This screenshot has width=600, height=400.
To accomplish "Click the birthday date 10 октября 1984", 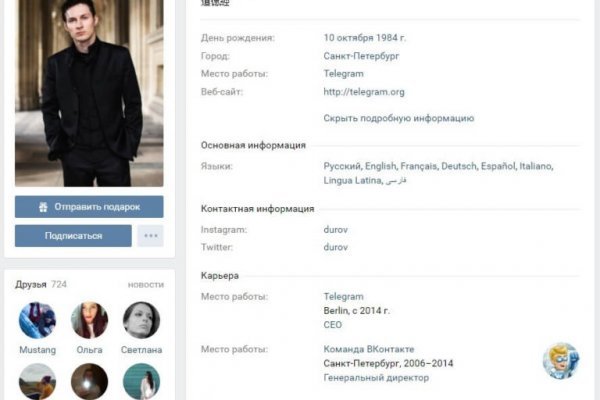I will pyautogui.click(x=364, y=38).
